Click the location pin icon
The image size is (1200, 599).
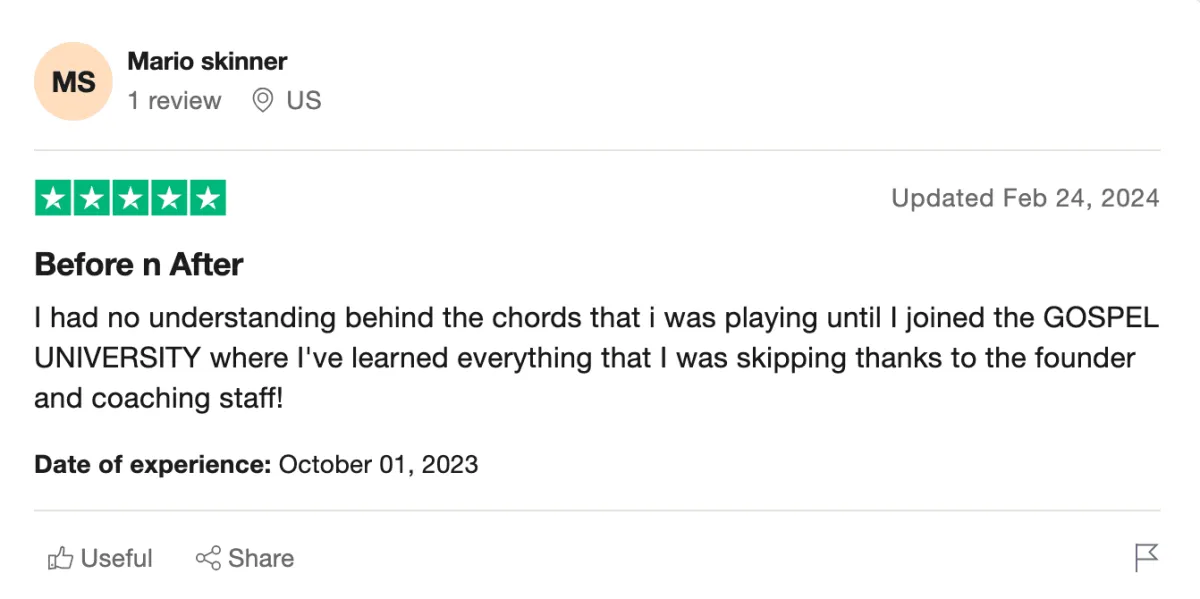click(x=263, y=100)
